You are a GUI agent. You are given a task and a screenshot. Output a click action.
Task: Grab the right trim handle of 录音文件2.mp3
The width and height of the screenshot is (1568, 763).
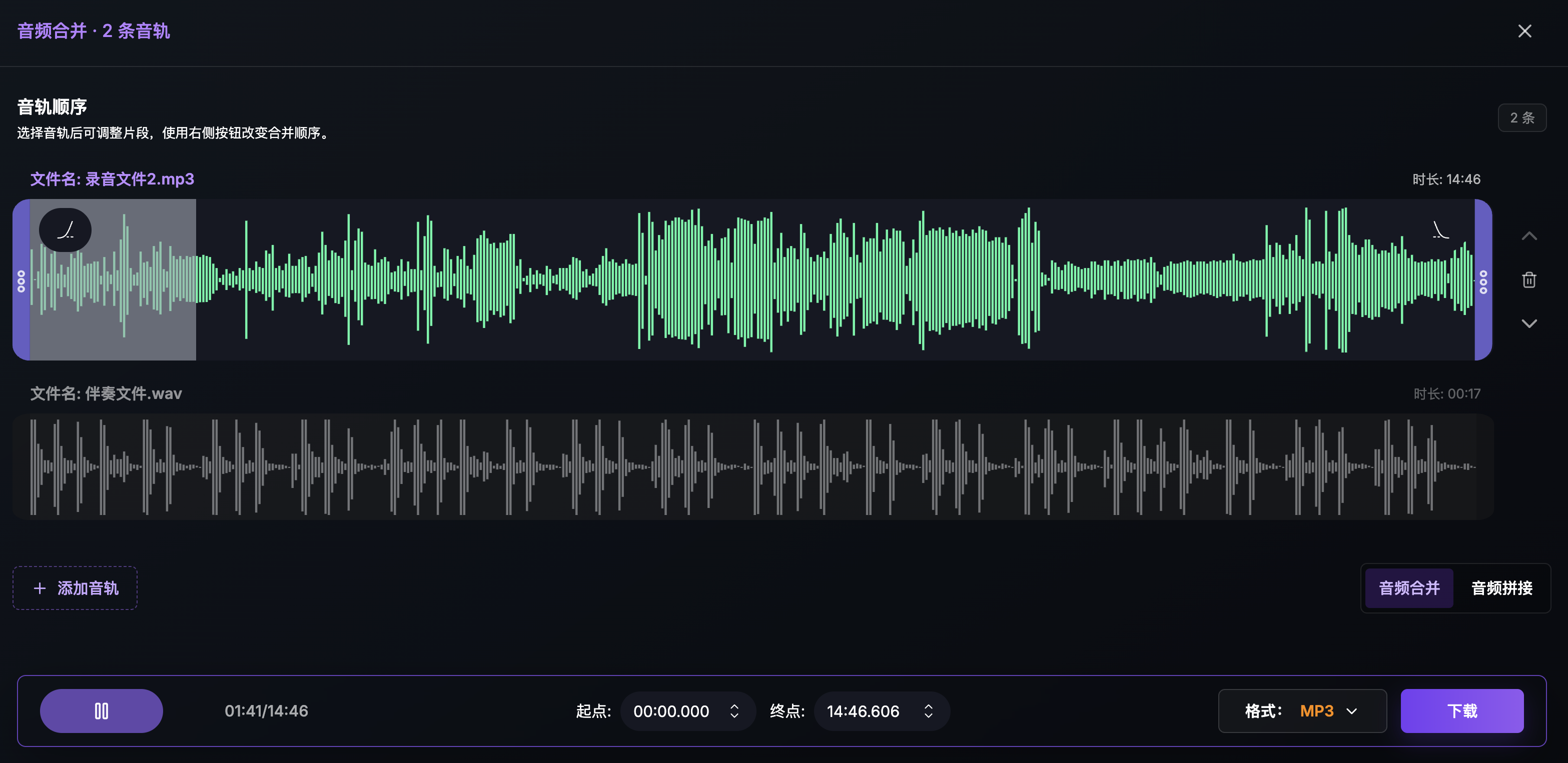click(1483, 280)
